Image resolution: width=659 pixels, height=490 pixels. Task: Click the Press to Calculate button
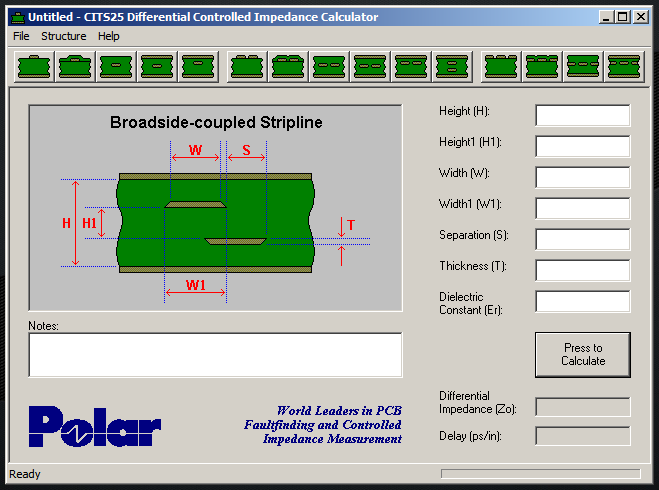(x=583, y=355)
